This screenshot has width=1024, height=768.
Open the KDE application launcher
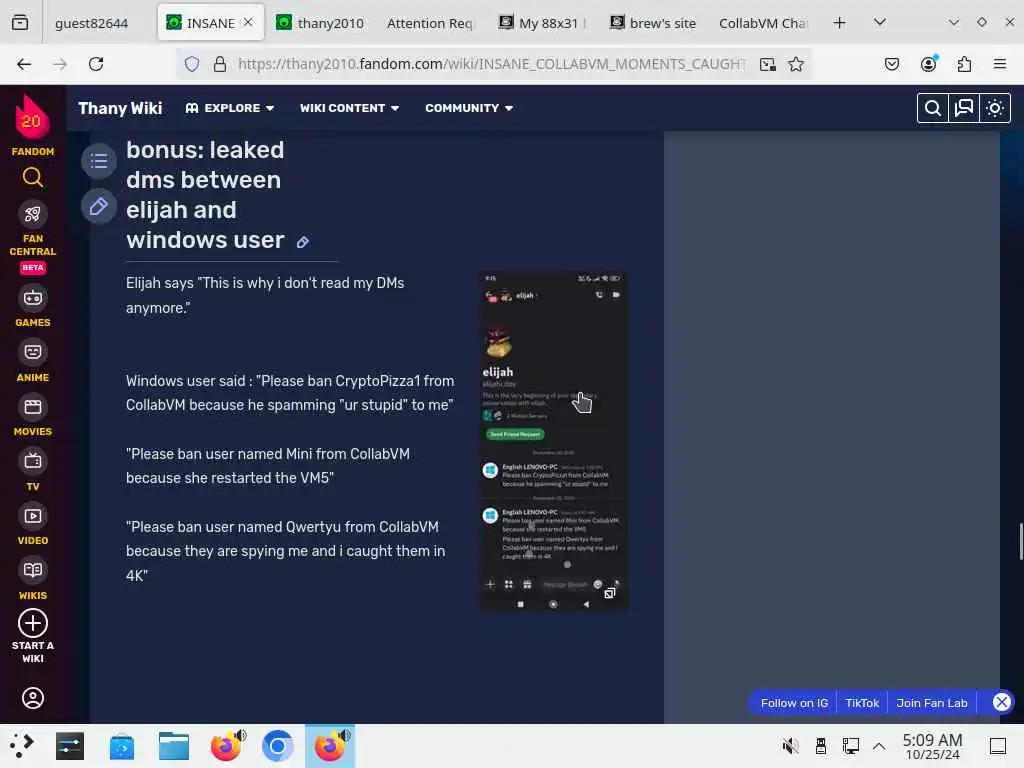(21, 746)
